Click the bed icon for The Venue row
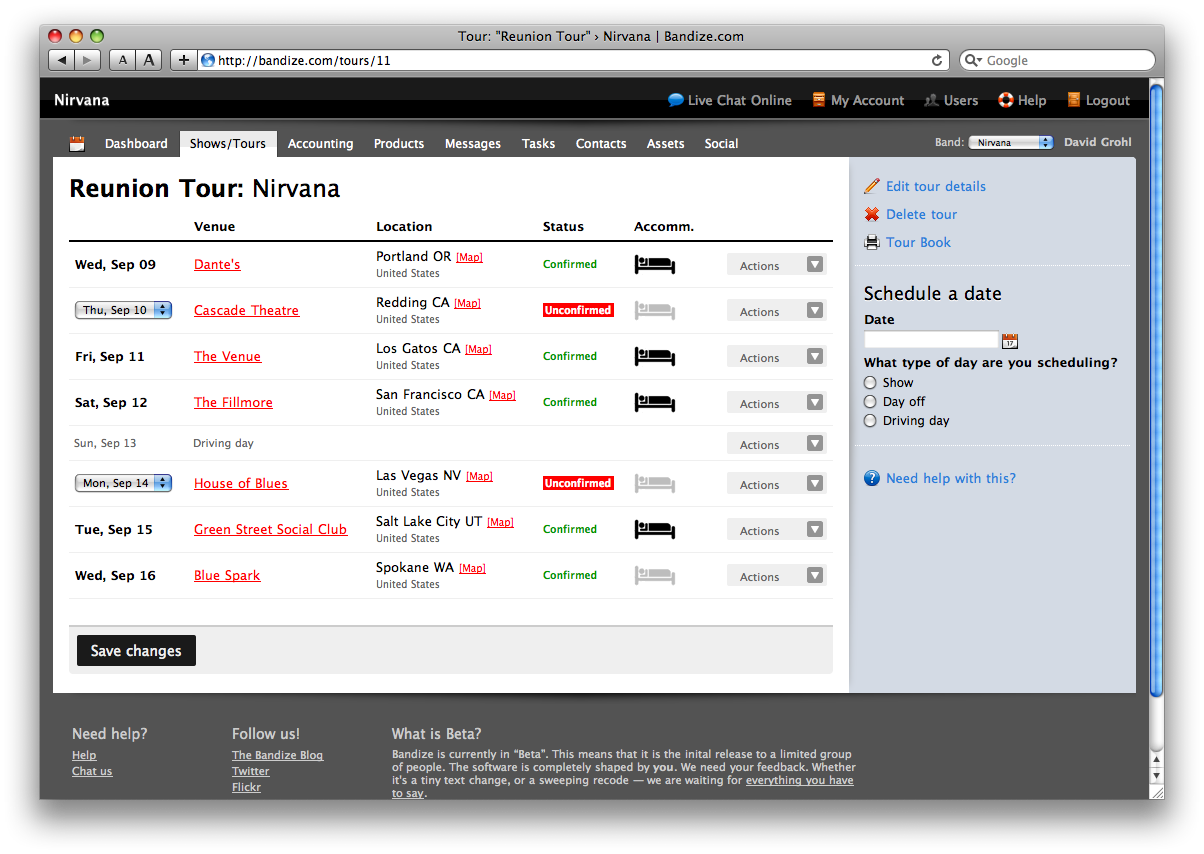1204x854 pixels. (x=655, y=357)
